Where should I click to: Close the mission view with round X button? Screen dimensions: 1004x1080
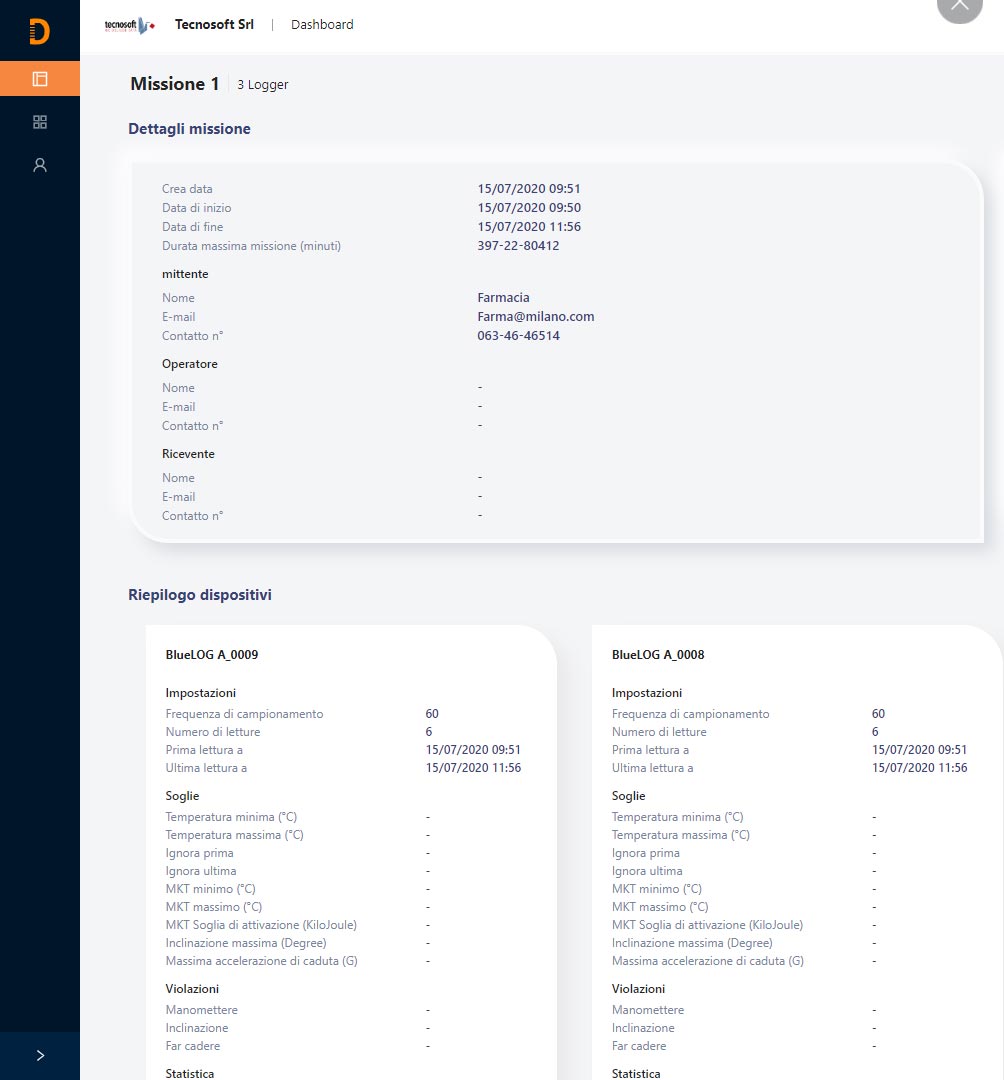coord(959,8)
